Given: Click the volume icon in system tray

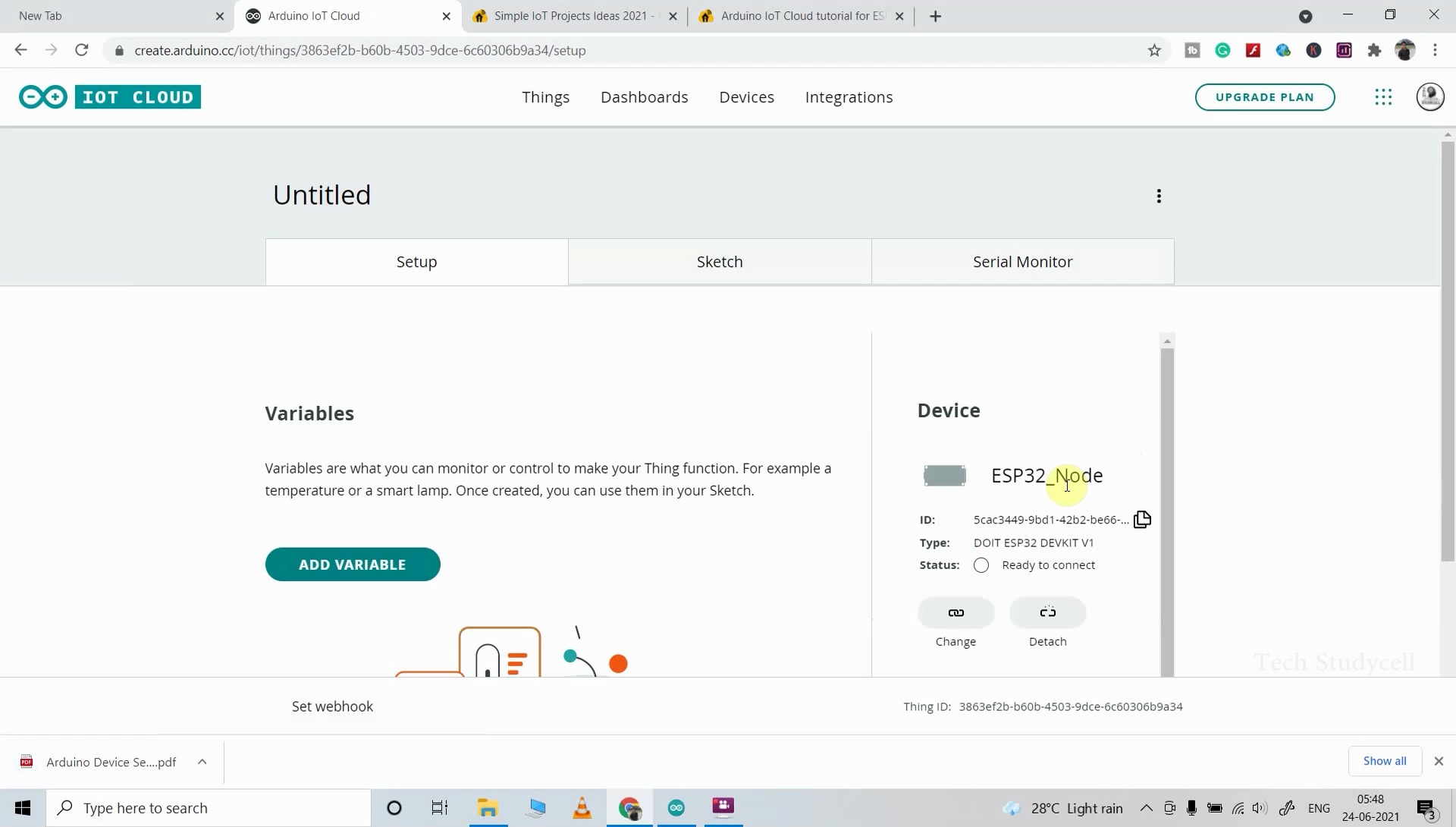Looking at the screenshot, I should coord(1260,808).
